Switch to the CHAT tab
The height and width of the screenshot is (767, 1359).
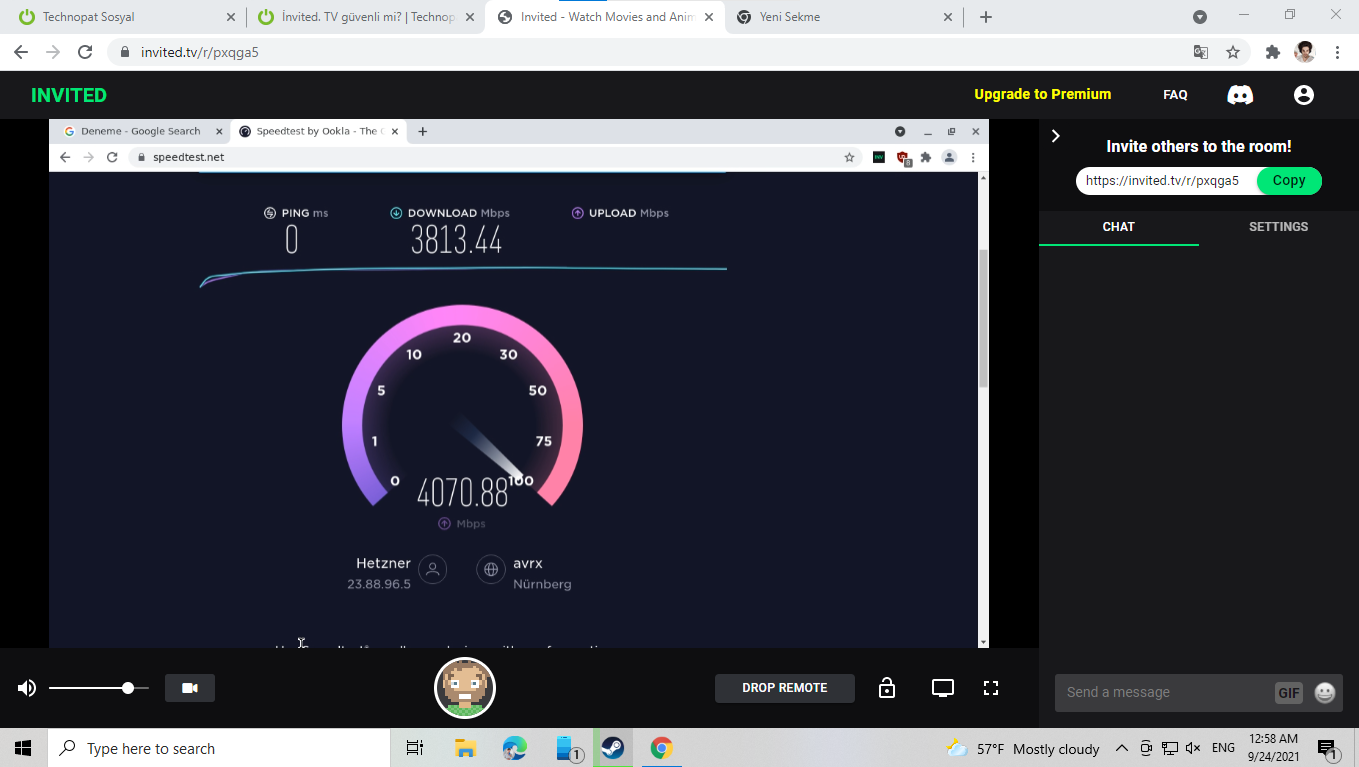pos(1118,227)
